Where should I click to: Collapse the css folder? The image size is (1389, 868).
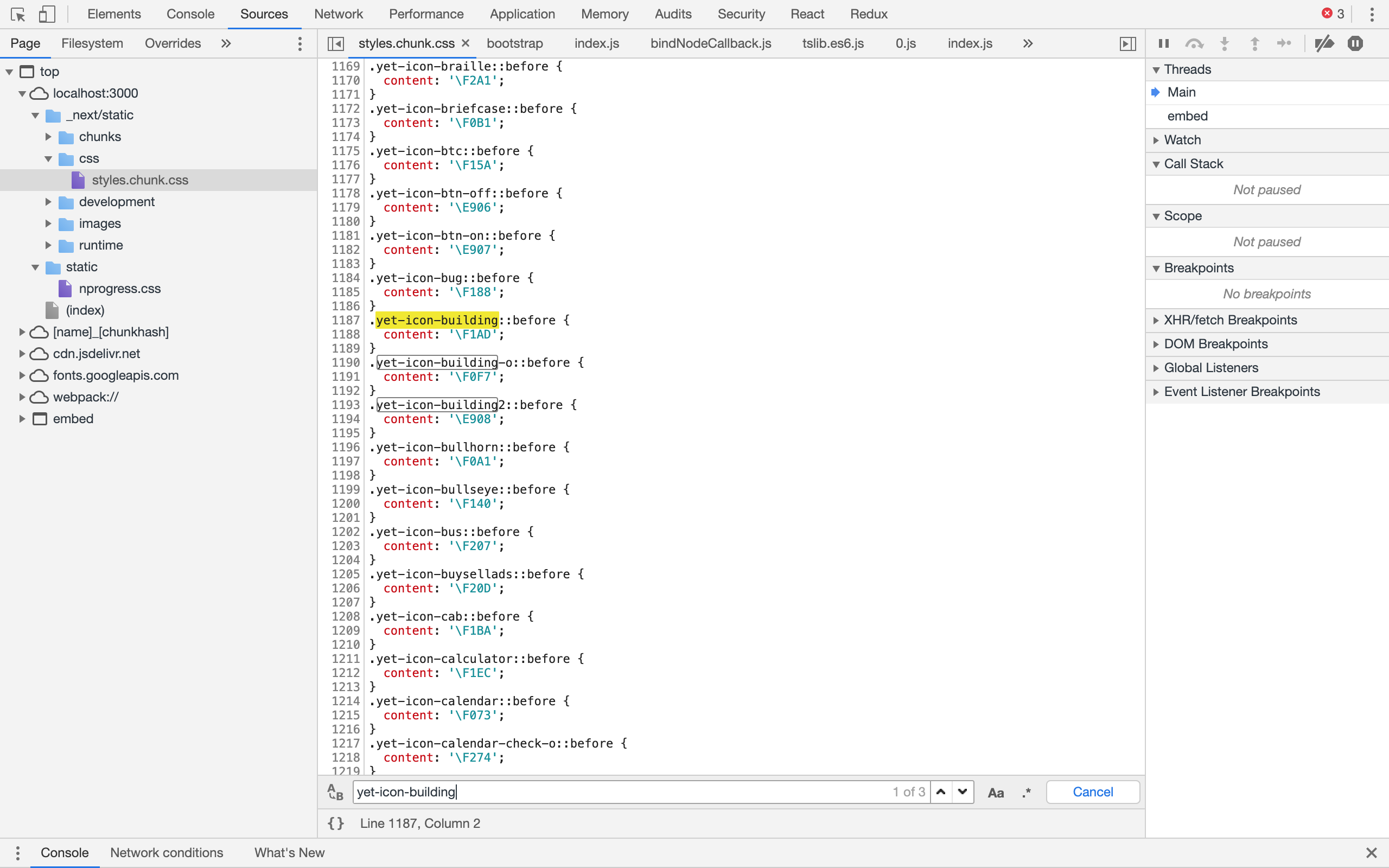click(x=48, y=158)
